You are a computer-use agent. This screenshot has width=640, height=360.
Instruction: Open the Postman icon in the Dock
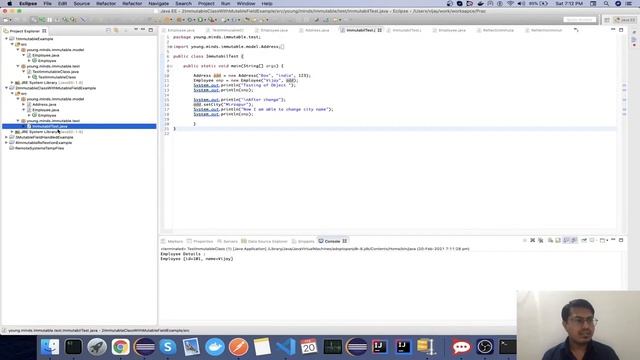click(238, 347)
